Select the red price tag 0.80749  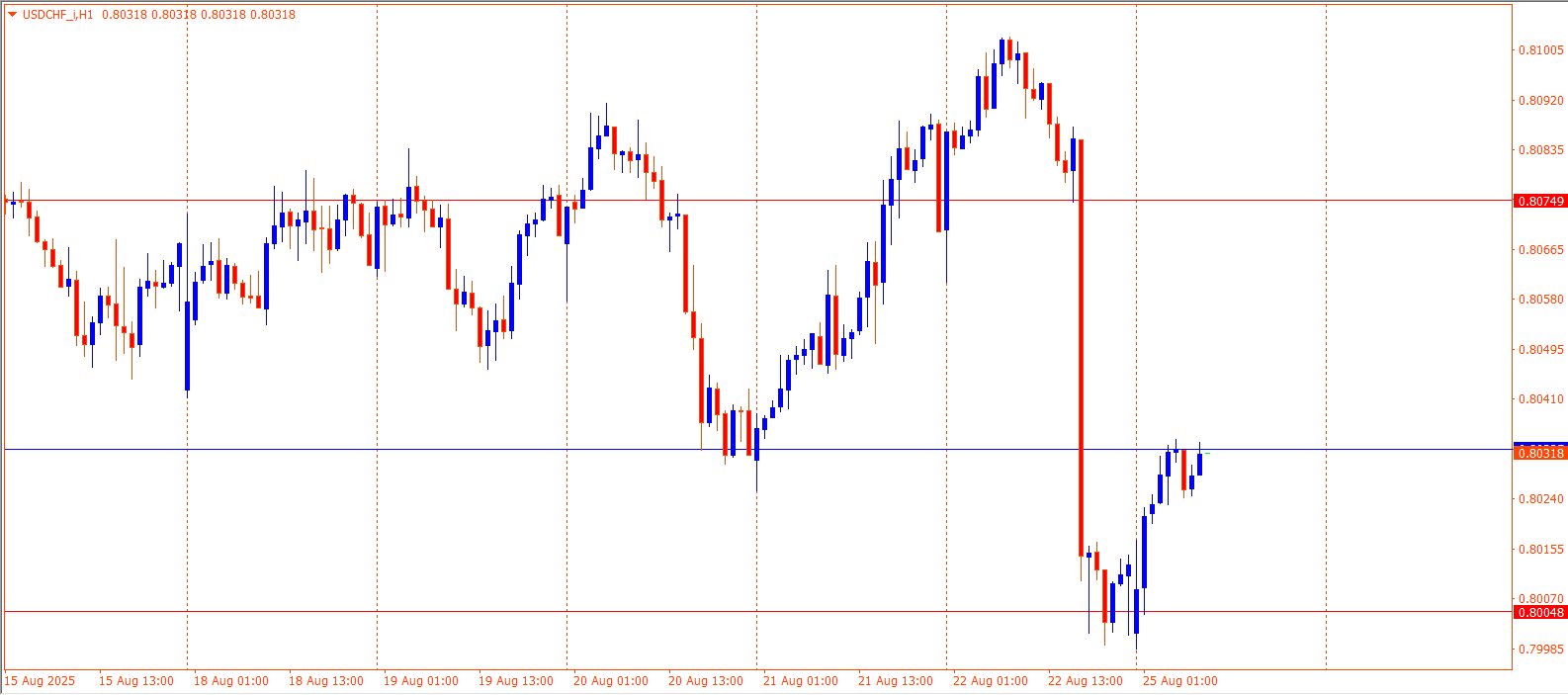(x=1540, y=201)
